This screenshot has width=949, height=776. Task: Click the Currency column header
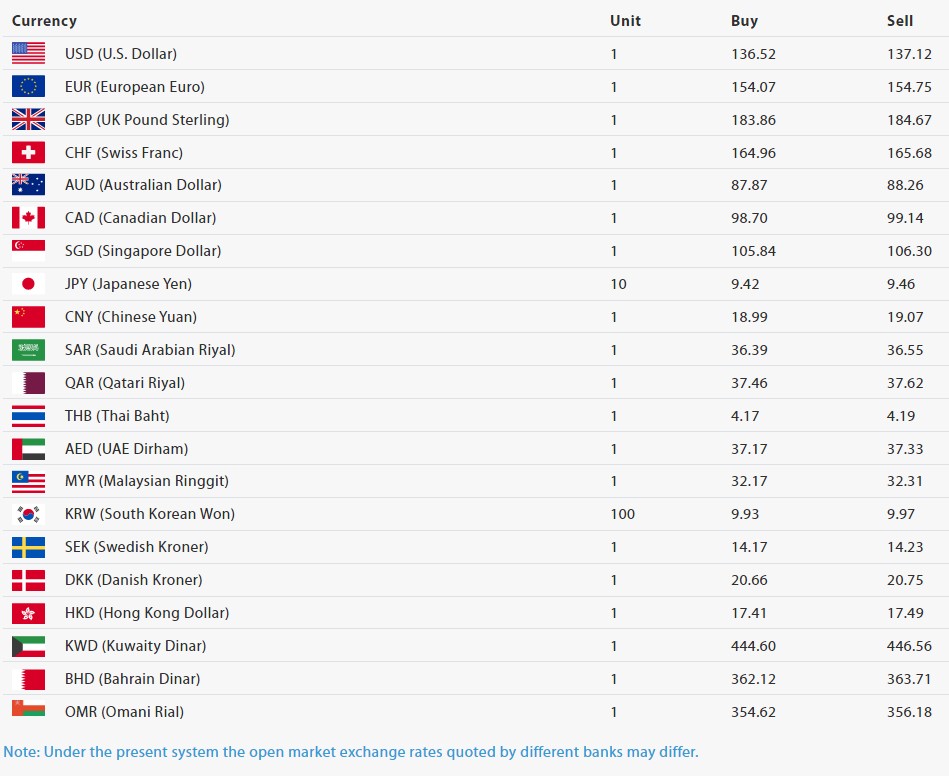(x=44, y=21)
